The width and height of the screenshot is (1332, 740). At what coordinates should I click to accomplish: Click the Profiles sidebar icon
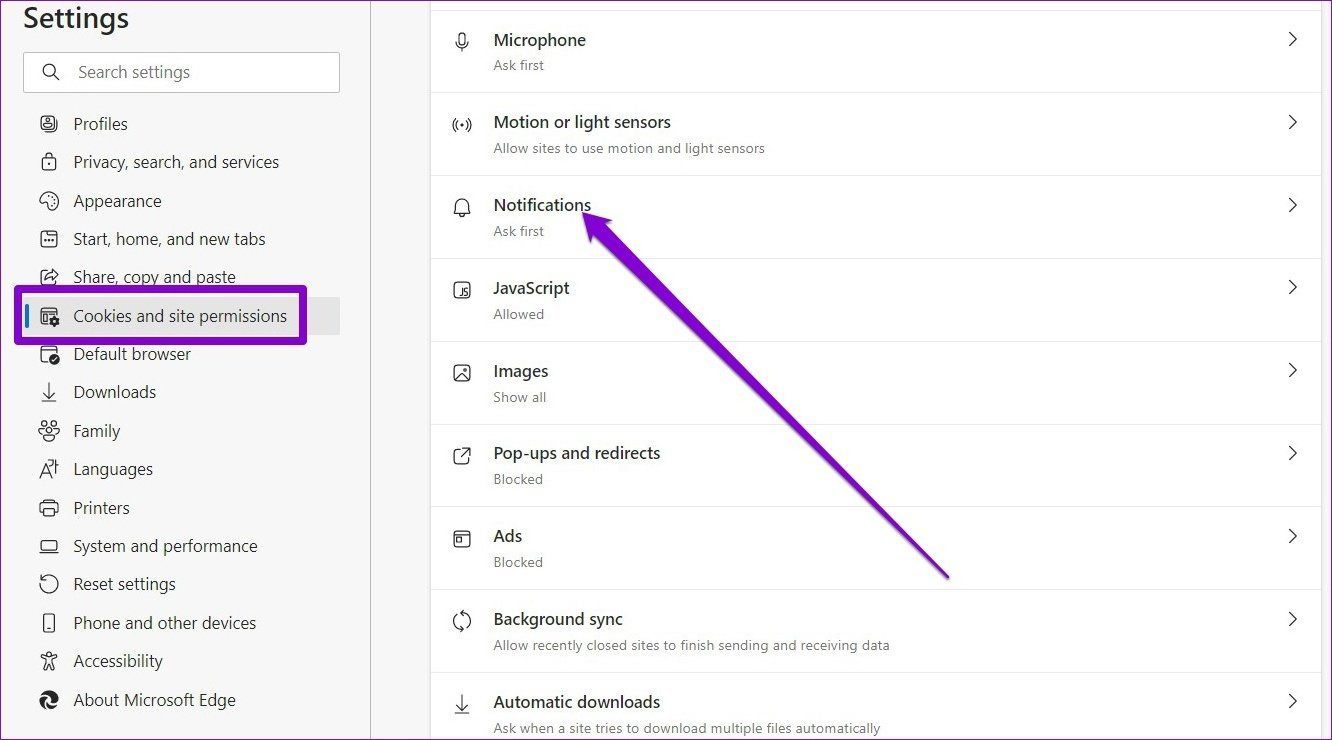pos(49,123)
